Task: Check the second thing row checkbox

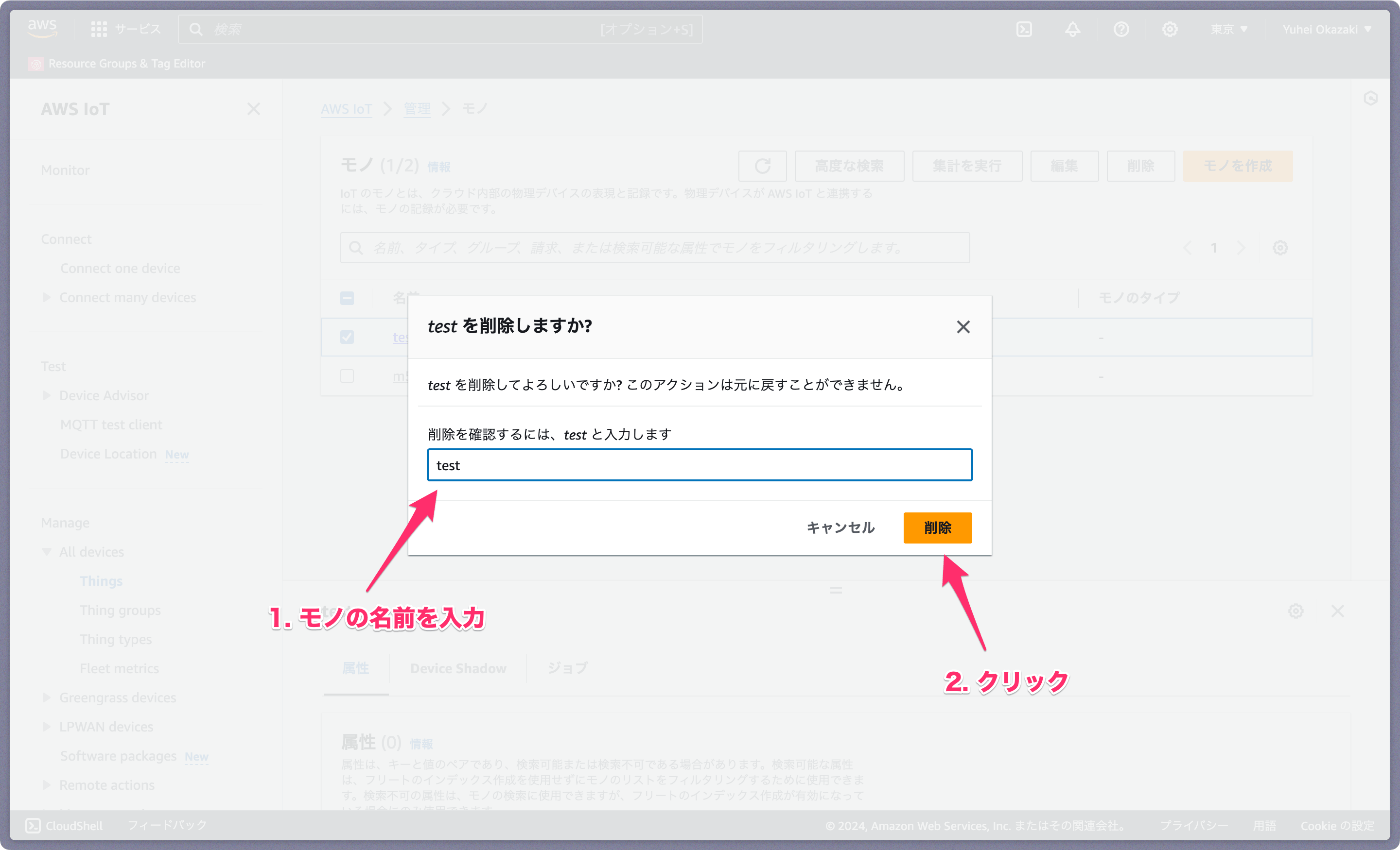Action: 347,376
